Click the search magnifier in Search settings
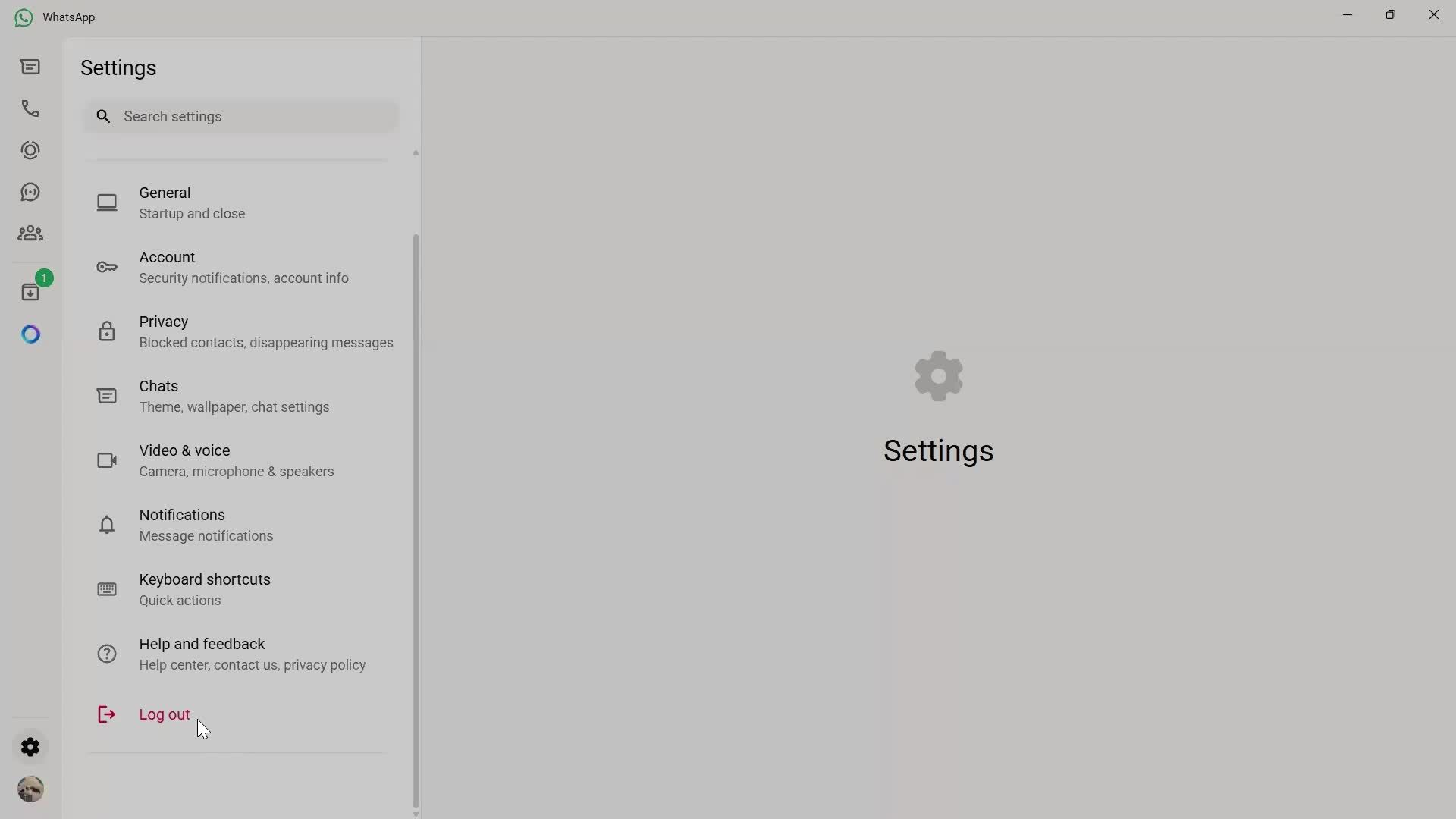1456x819 pixels. click(x=104, y=116)
